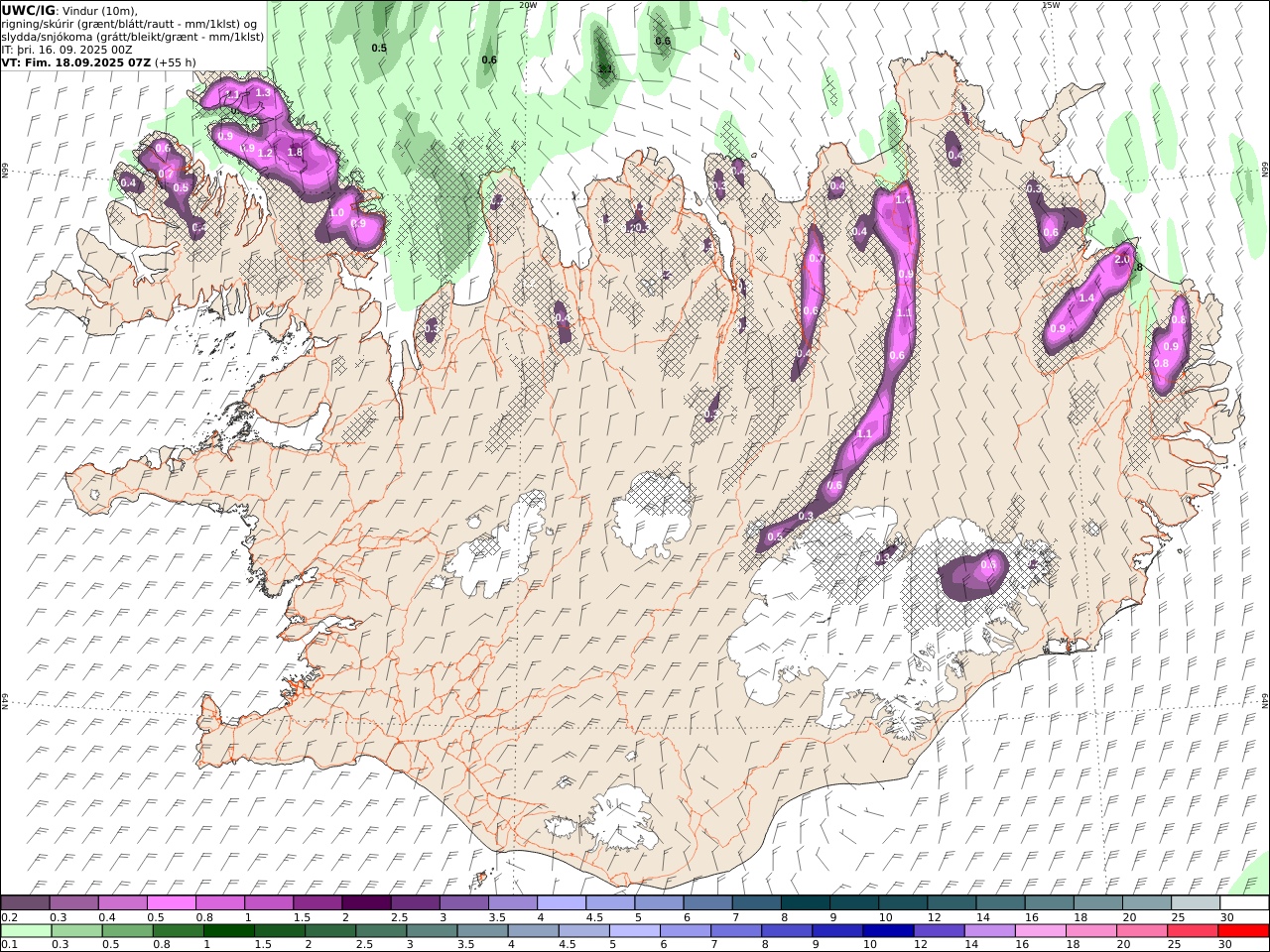Viewport: 1270px width, 952px height.
Task: Select the white swatch ending the top legend row
Action: (1243, 902)
